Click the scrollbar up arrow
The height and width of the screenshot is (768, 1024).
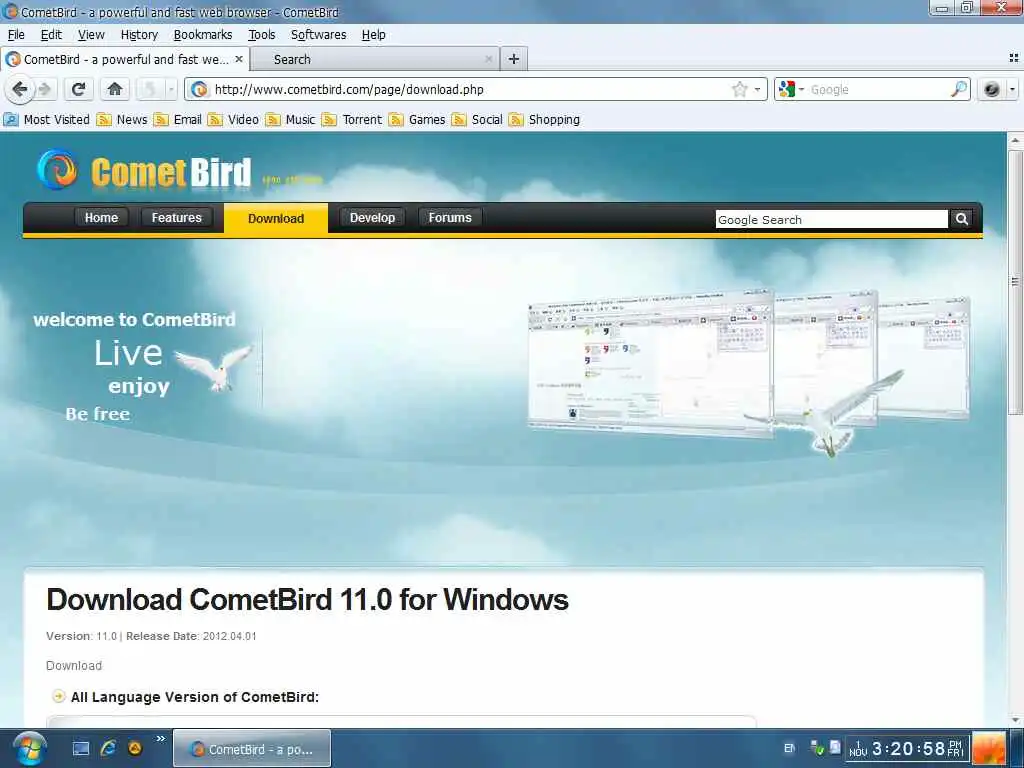click(1015, 140)
